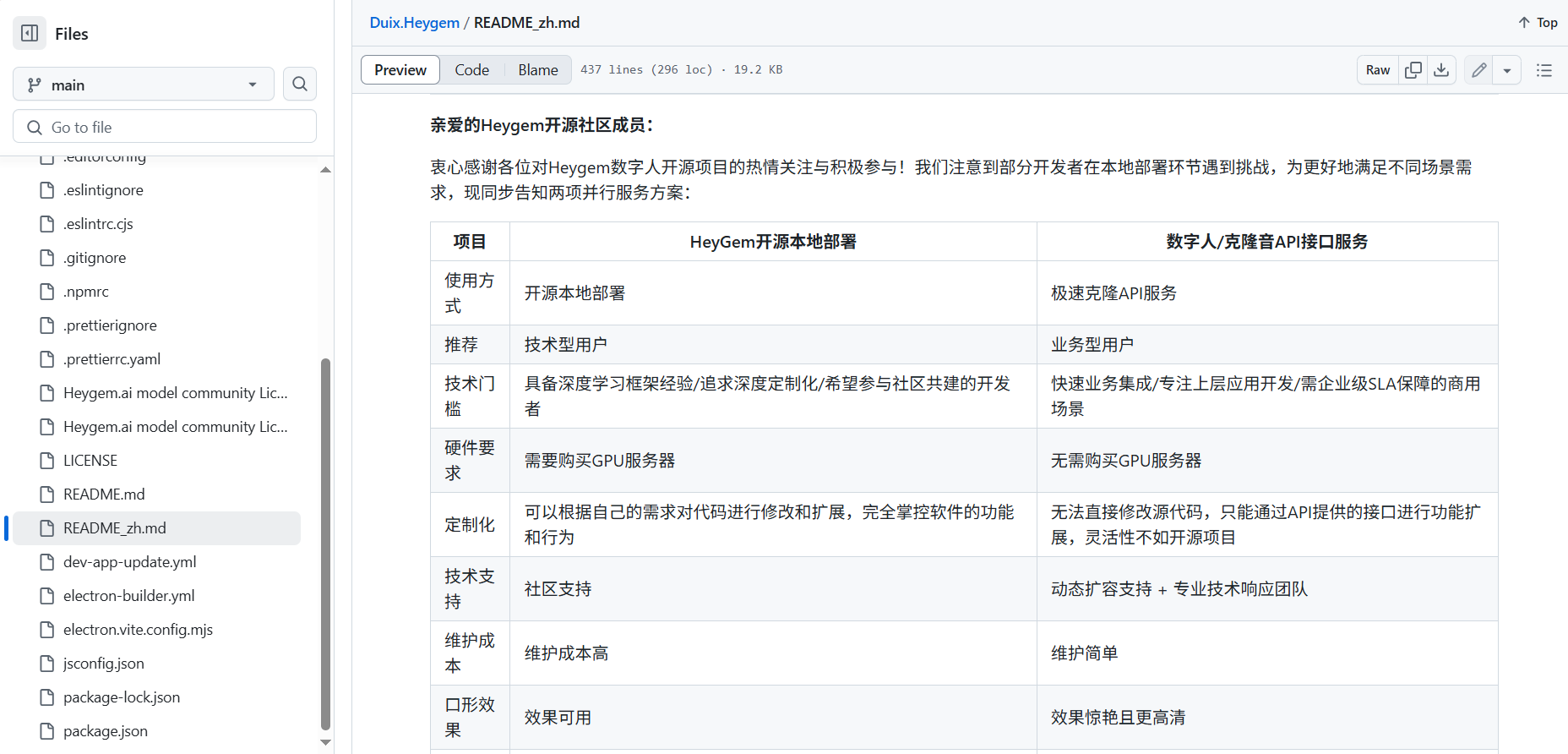The height and width of the screenshot is (754, 1568).
Task: Open the Raw file view
Action: coord(1378,70)
